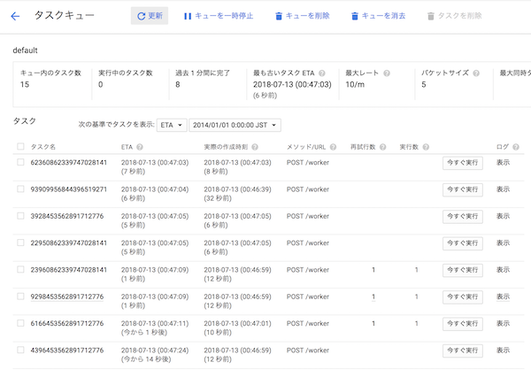Click the greyed タスクを削除 button
Screen dimensions: 531x370
coord(454,16)
